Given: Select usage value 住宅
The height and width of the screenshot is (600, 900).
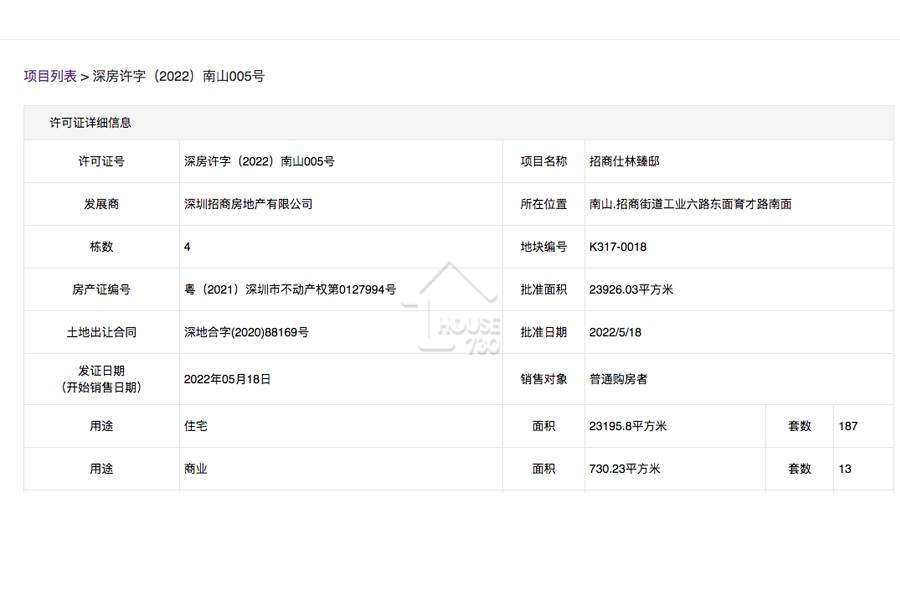Looking at the screenshot, I should pos(196,426).
